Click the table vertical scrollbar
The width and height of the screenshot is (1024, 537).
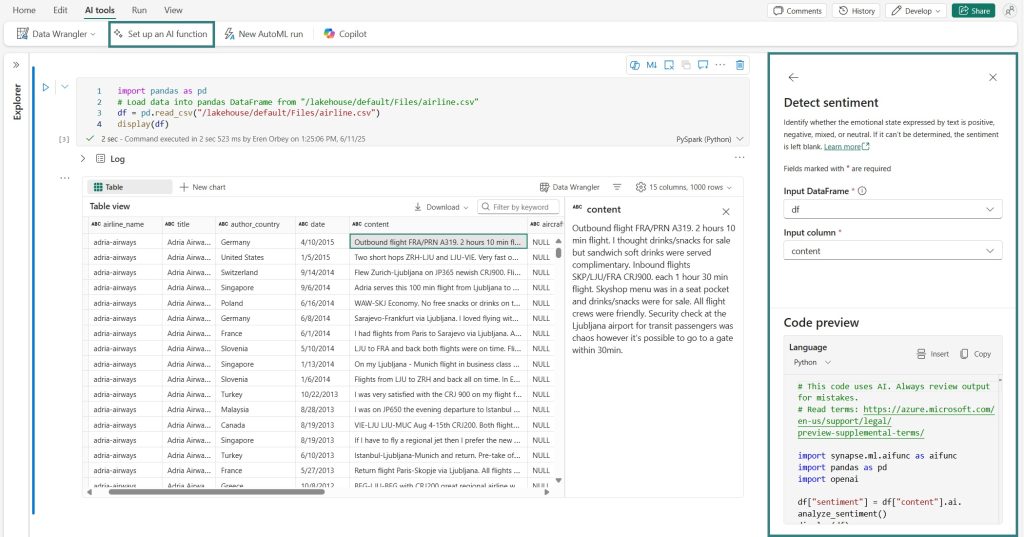558,252
